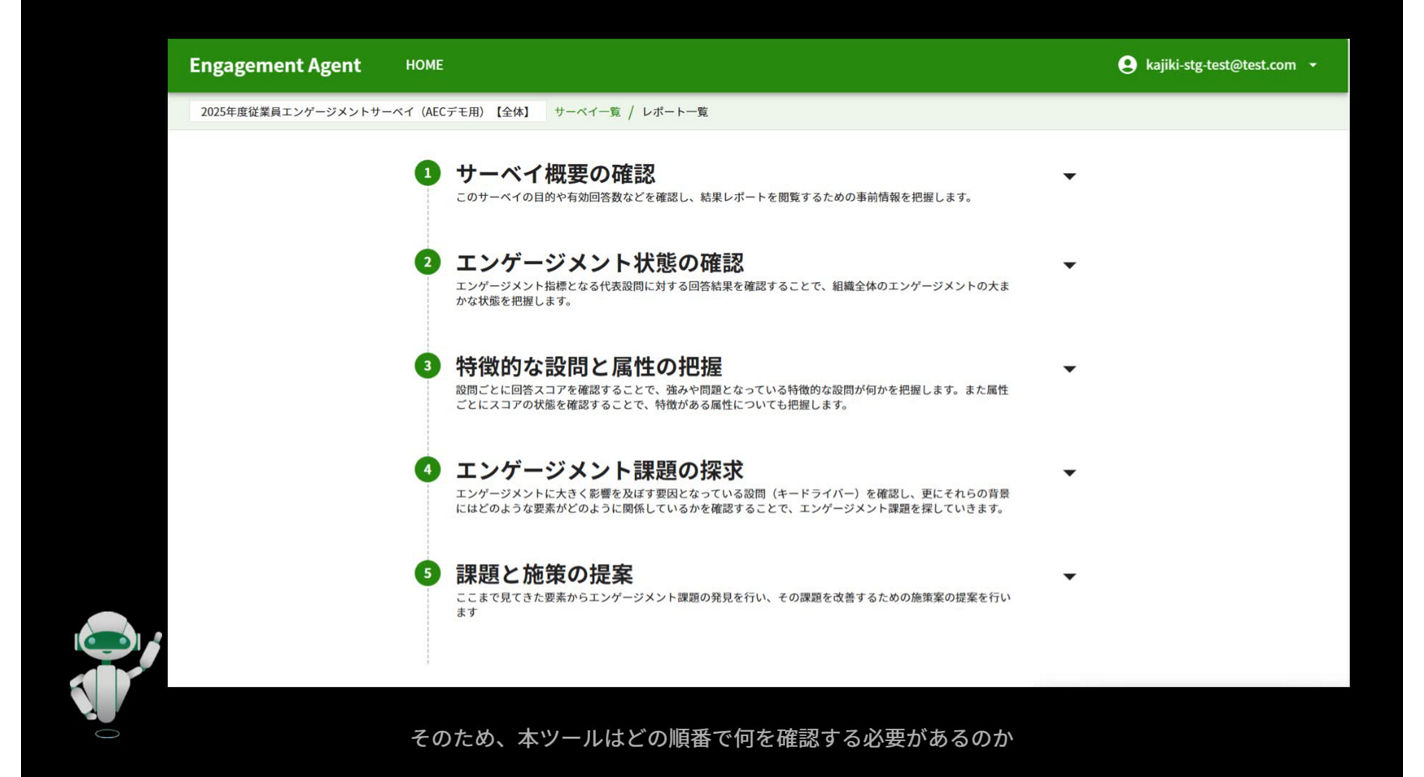The width and height of the screenshot is (1424, 777).
Task: Click the description starting 設問ごとに回答スコアを確認
Action: [733, 398]
